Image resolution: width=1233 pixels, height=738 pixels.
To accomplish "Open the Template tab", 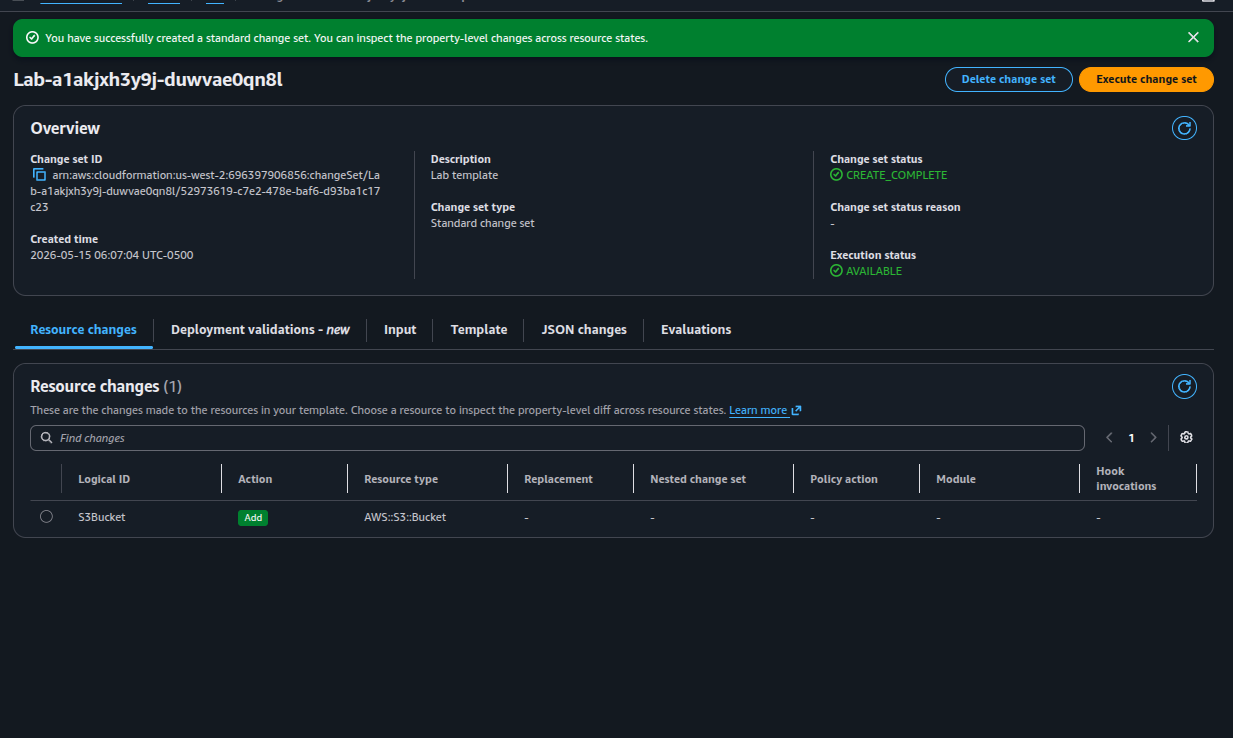I will (x=479, y=329).
